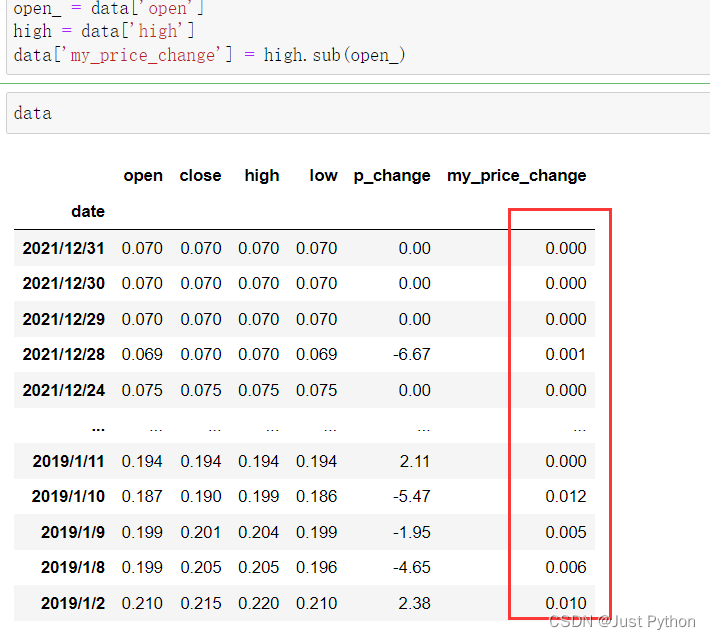Select the 'close' column header
The width and height of the screenshot is (710, 640).
point(200,175)
